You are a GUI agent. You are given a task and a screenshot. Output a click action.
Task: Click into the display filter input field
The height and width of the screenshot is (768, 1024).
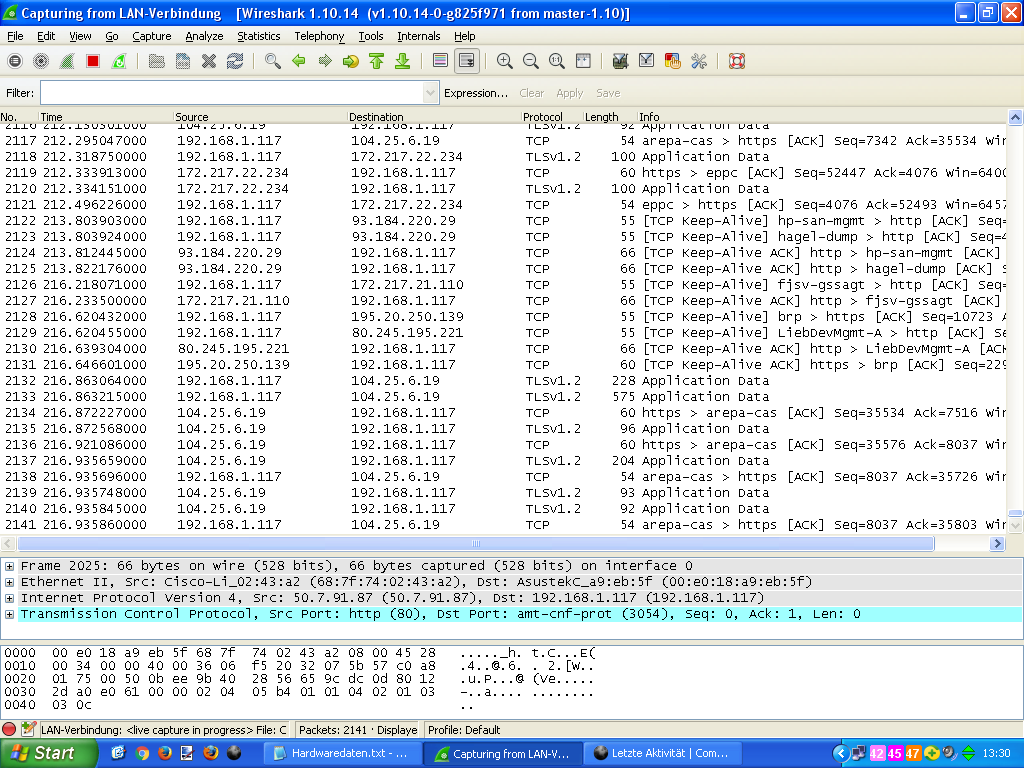[232, 93]
